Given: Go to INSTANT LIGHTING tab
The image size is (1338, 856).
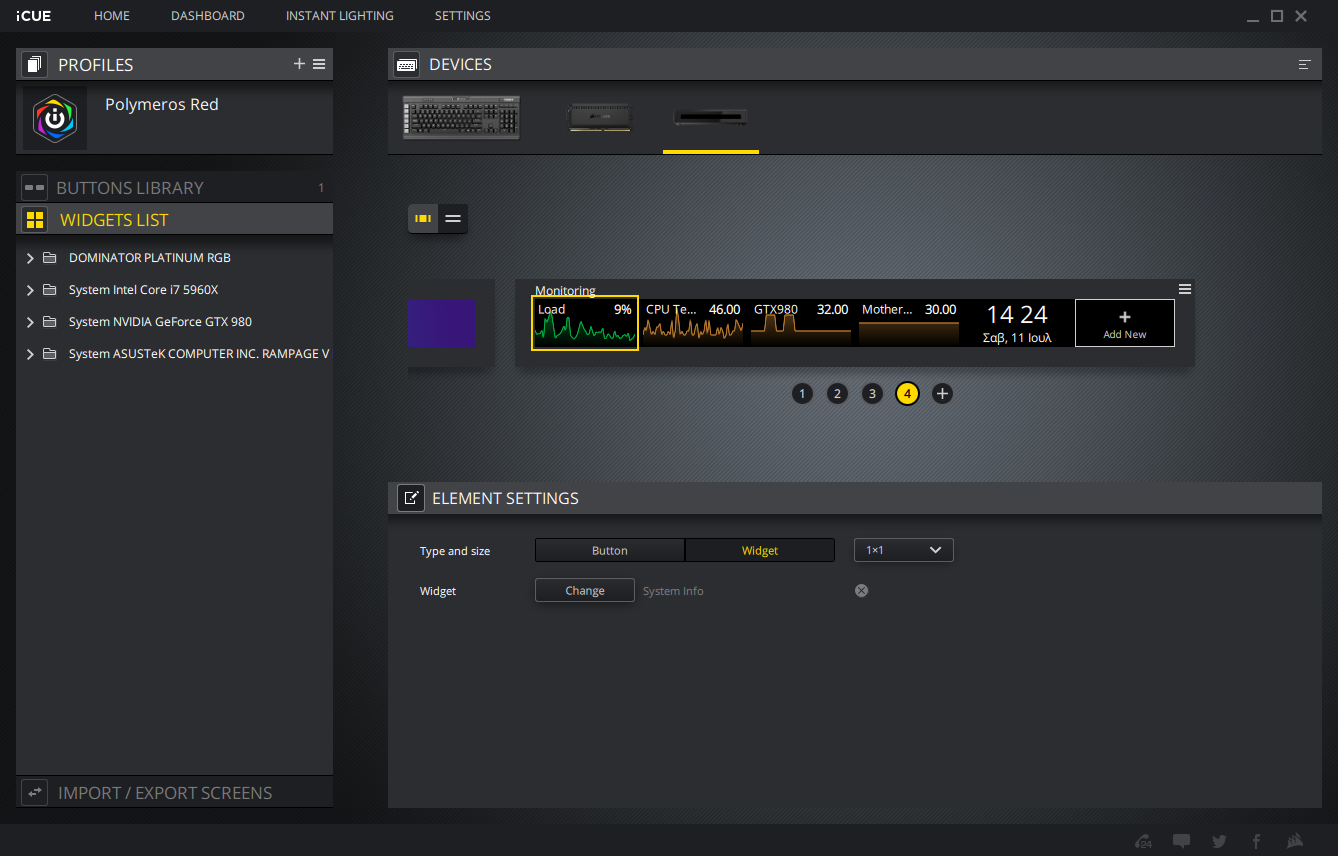Looking at the screenshot, I should click(339, 16).
